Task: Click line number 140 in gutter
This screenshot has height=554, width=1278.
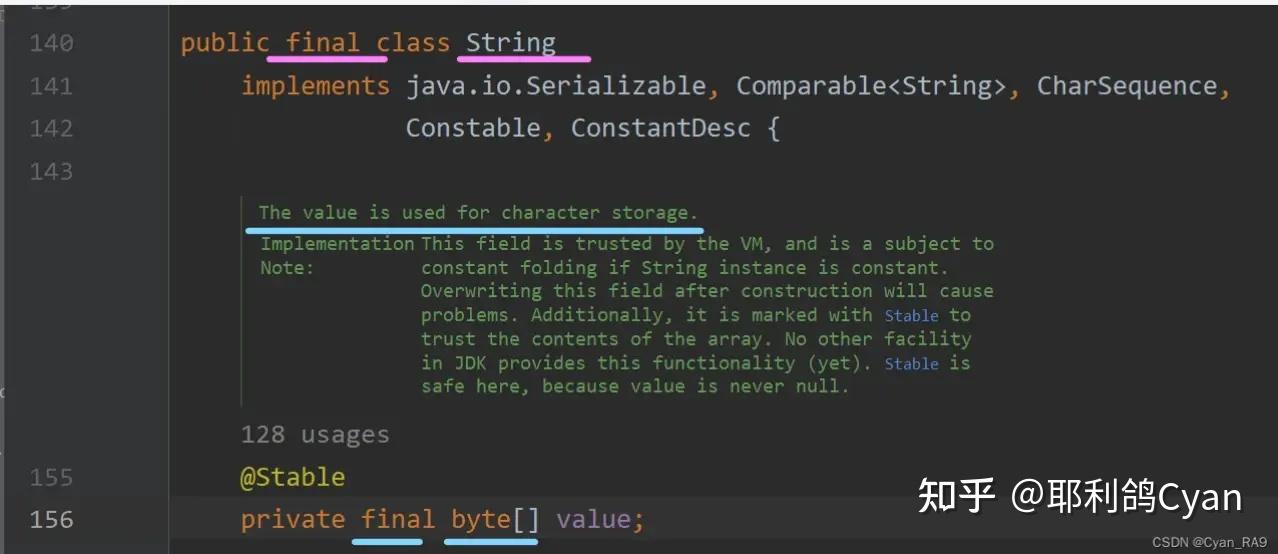Action: tap(51, 43)
